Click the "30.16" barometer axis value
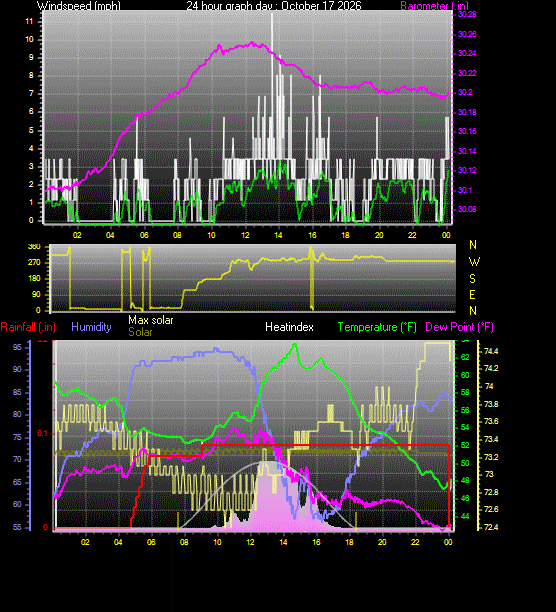The height and width of the screenshot is (612, 556). [x=467, y=132]
